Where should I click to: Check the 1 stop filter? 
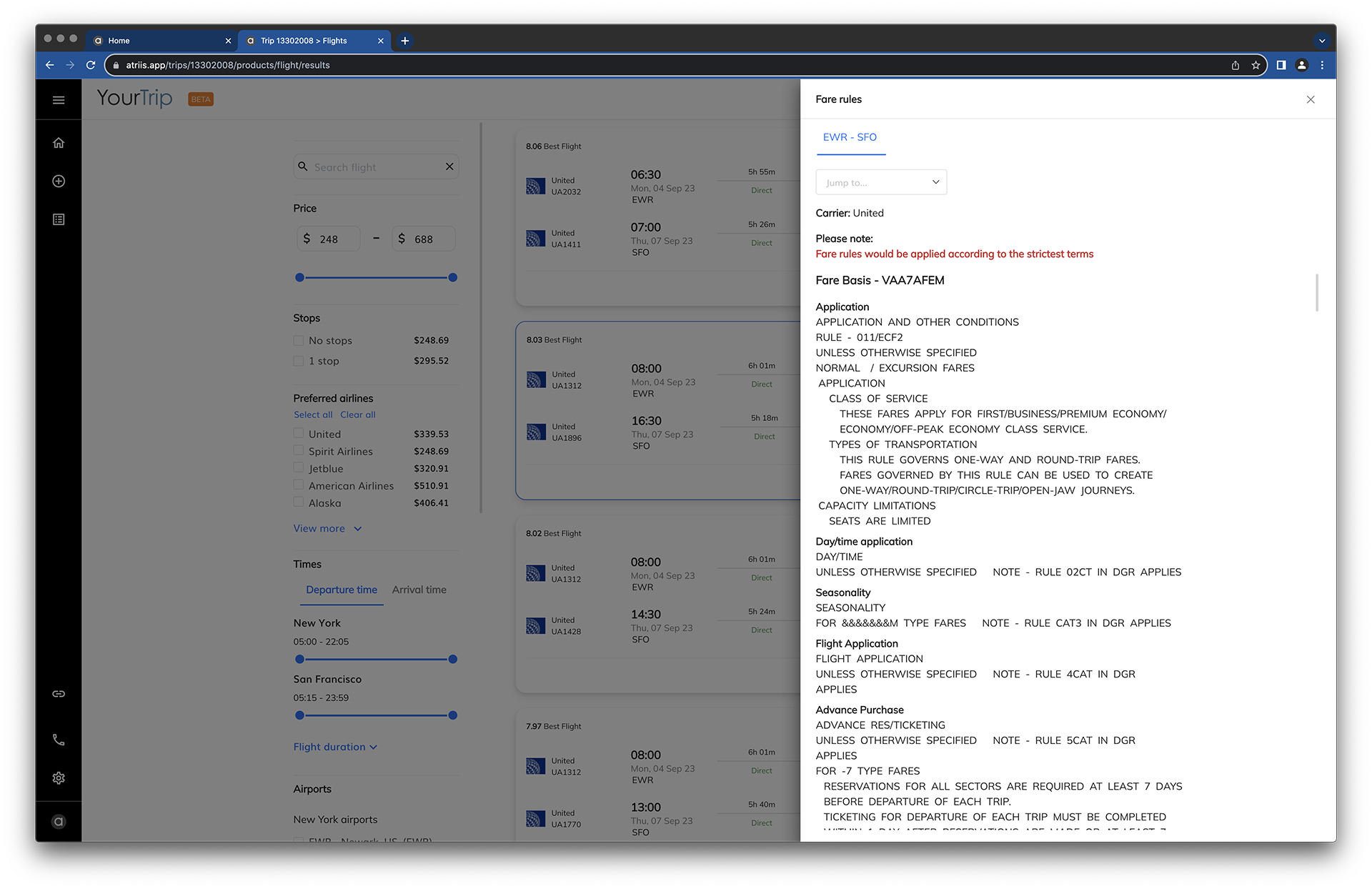(299, 361)
